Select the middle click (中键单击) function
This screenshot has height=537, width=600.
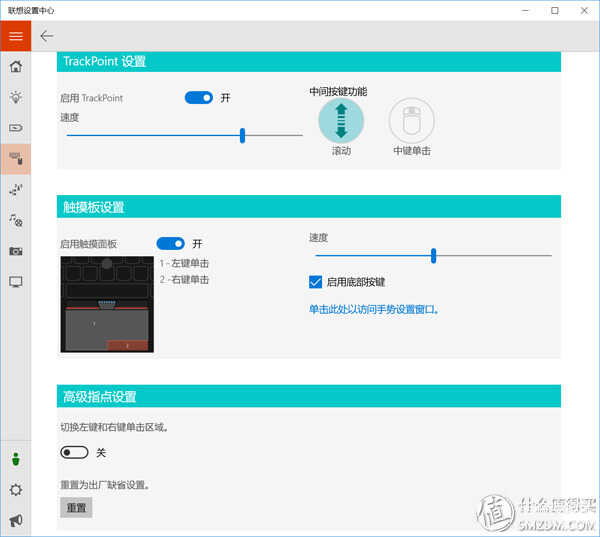point(411,121)
